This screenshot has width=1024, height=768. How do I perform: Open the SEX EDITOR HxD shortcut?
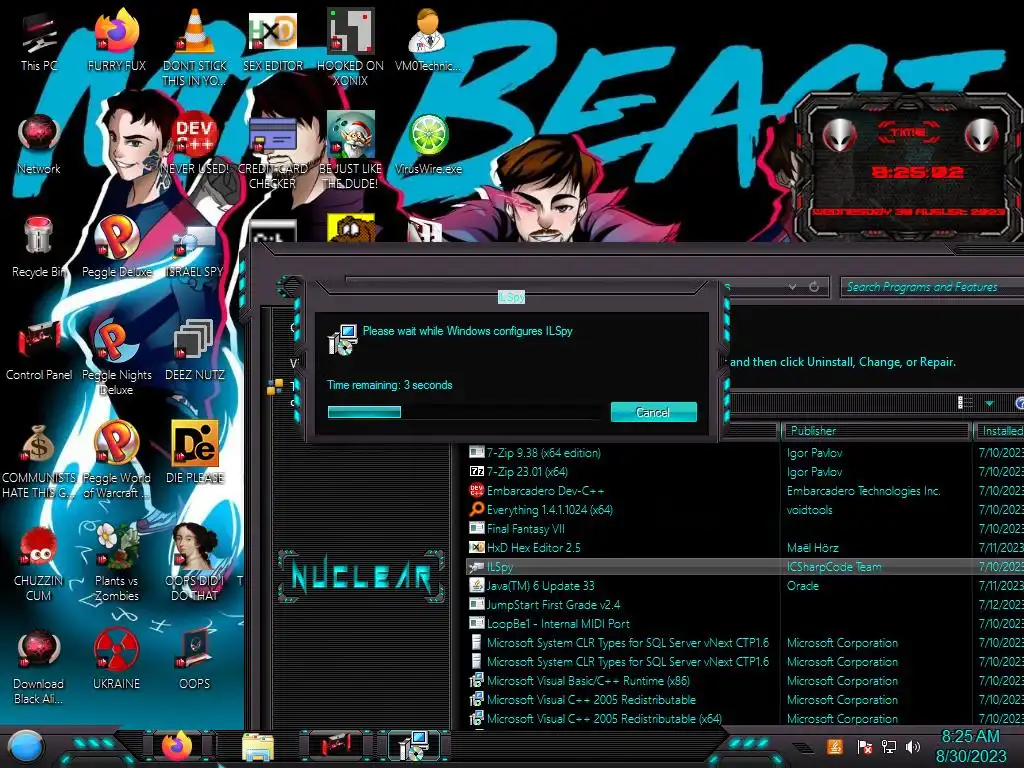tap(273, 41)
